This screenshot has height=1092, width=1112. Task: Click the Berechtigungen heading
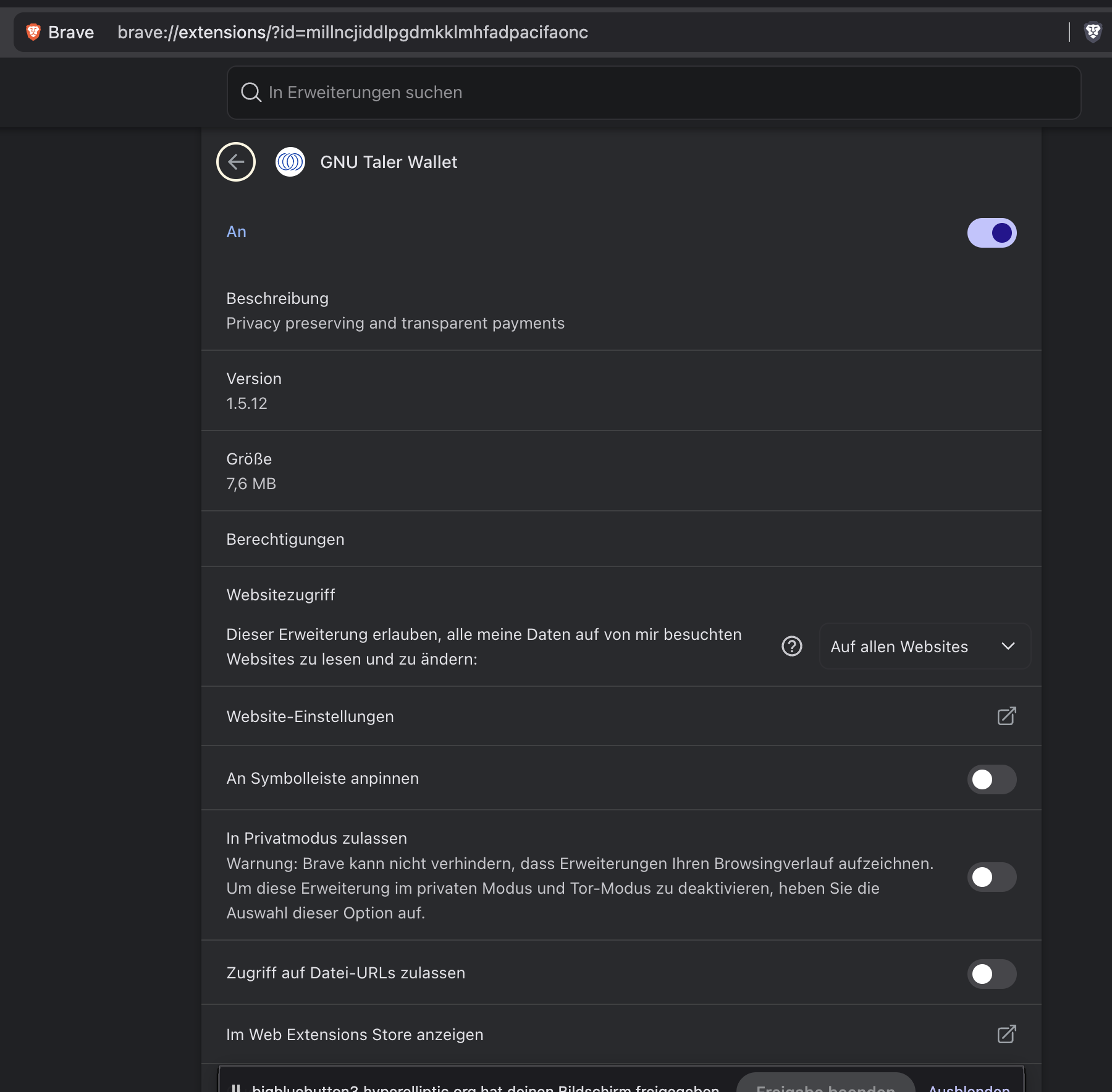coord(285,539)
